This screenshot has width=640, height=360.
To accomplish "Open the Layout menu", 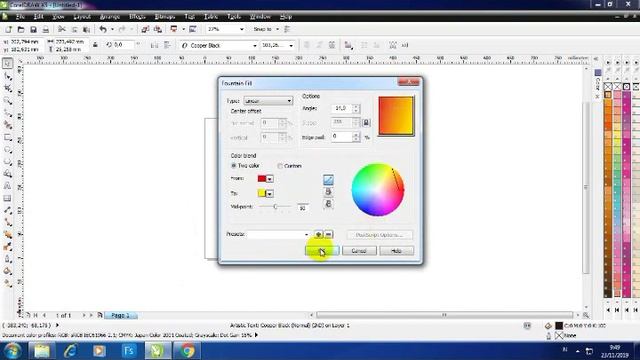I will [x=82, y=17].
